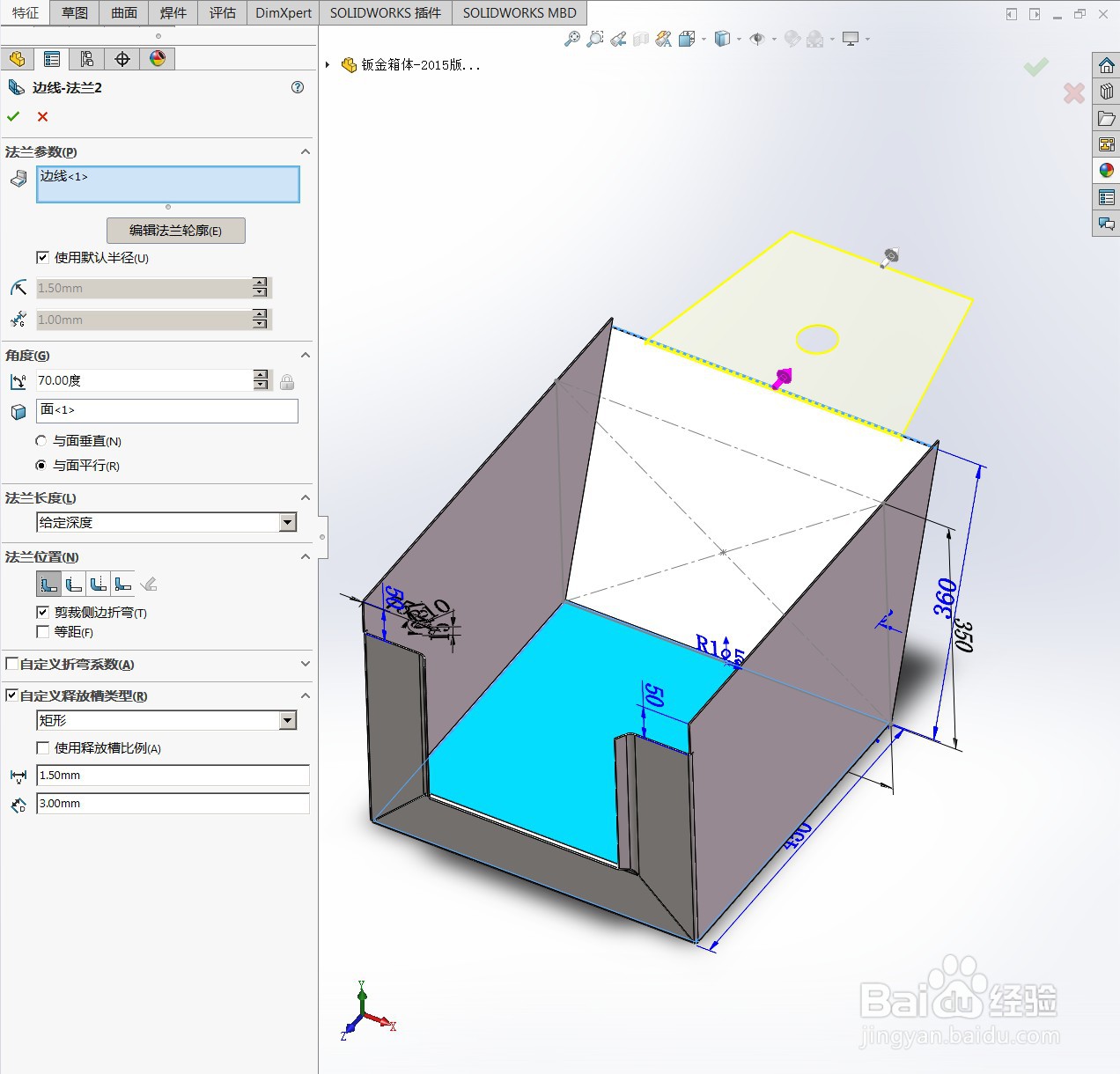
Task: Switch to 草图 tab
Action: (75, 12)
